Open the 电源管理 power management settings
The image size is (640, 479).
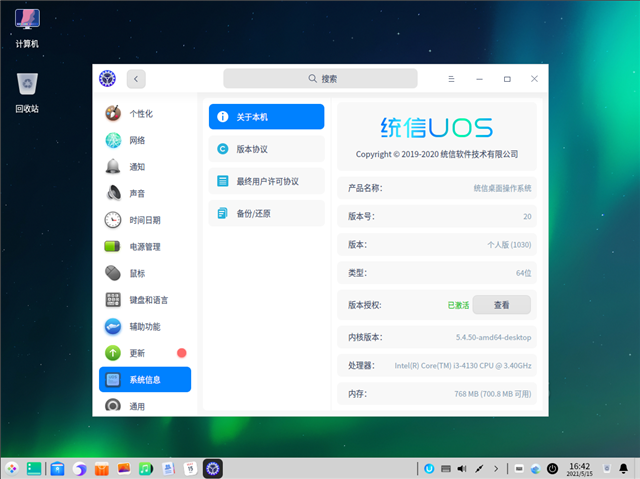pos(145,247)
